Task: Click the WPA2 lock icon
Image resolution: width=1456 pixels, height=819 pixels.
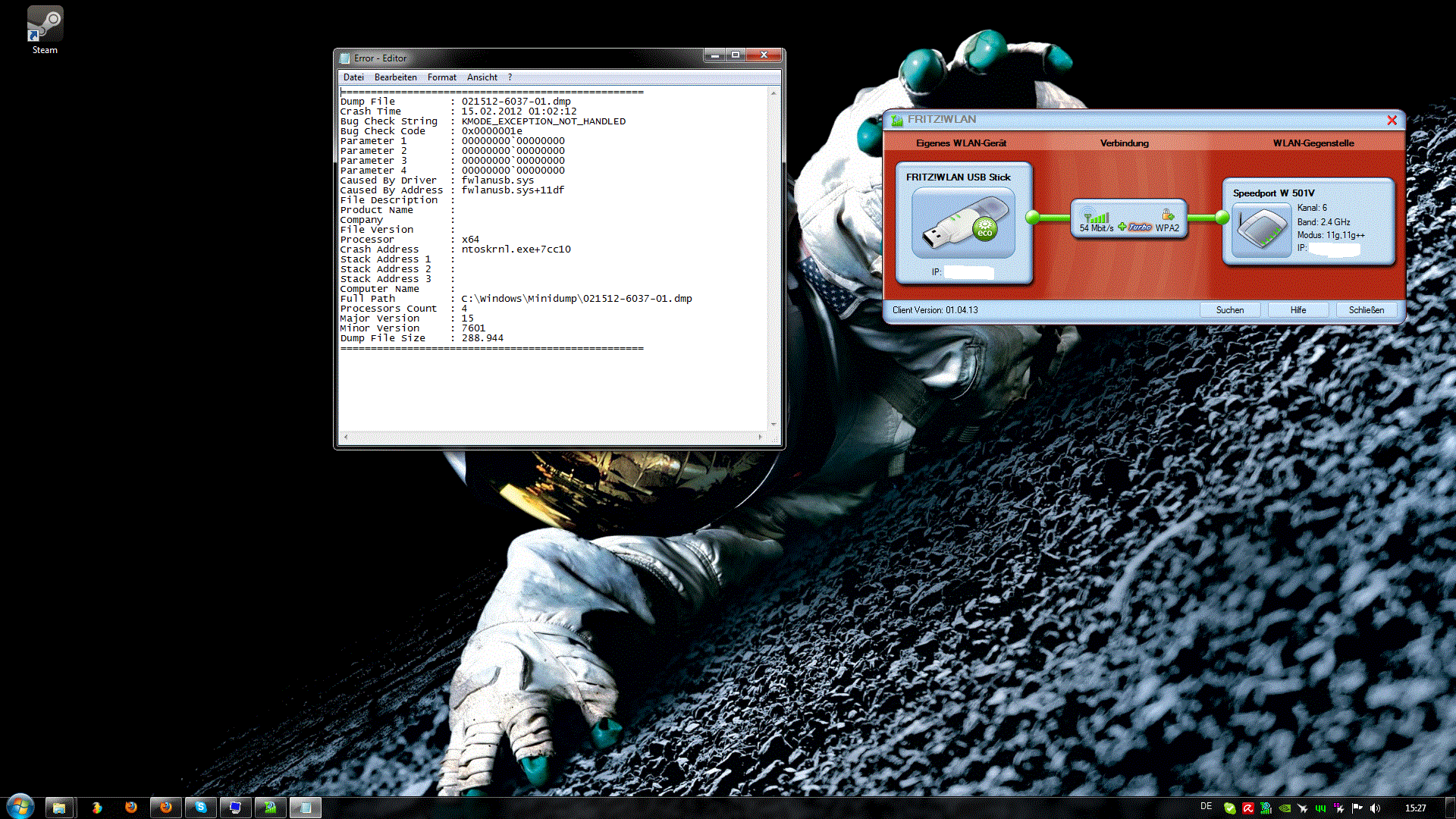Action: [1168, 215]
